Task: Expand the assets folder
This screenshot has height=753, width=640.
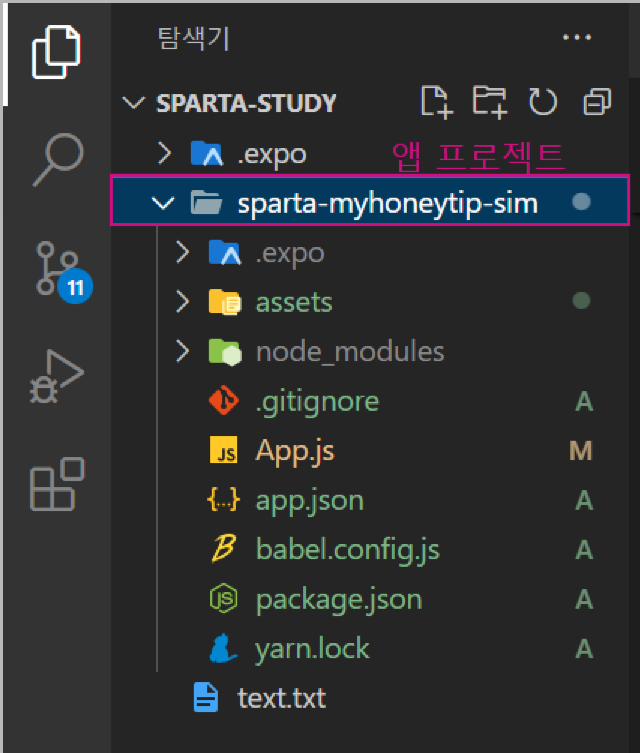Action: pyautogui.click(x=293, y=302)
